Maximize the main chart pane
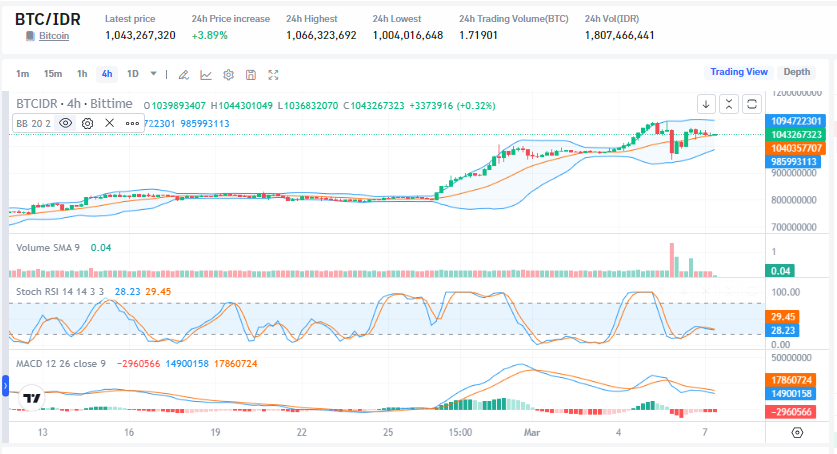The image size is (837, 454). (752, 104)
